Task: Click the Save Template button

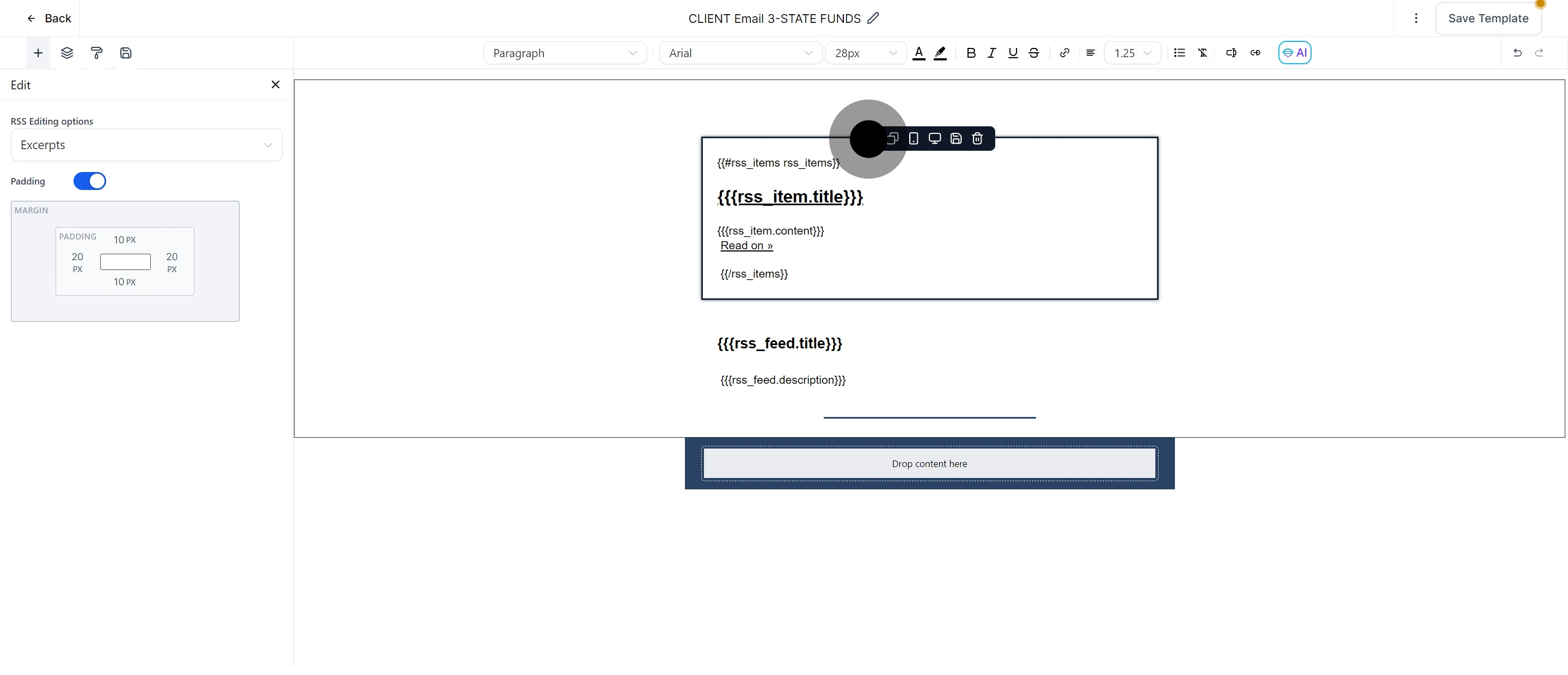Action: 1487,19
